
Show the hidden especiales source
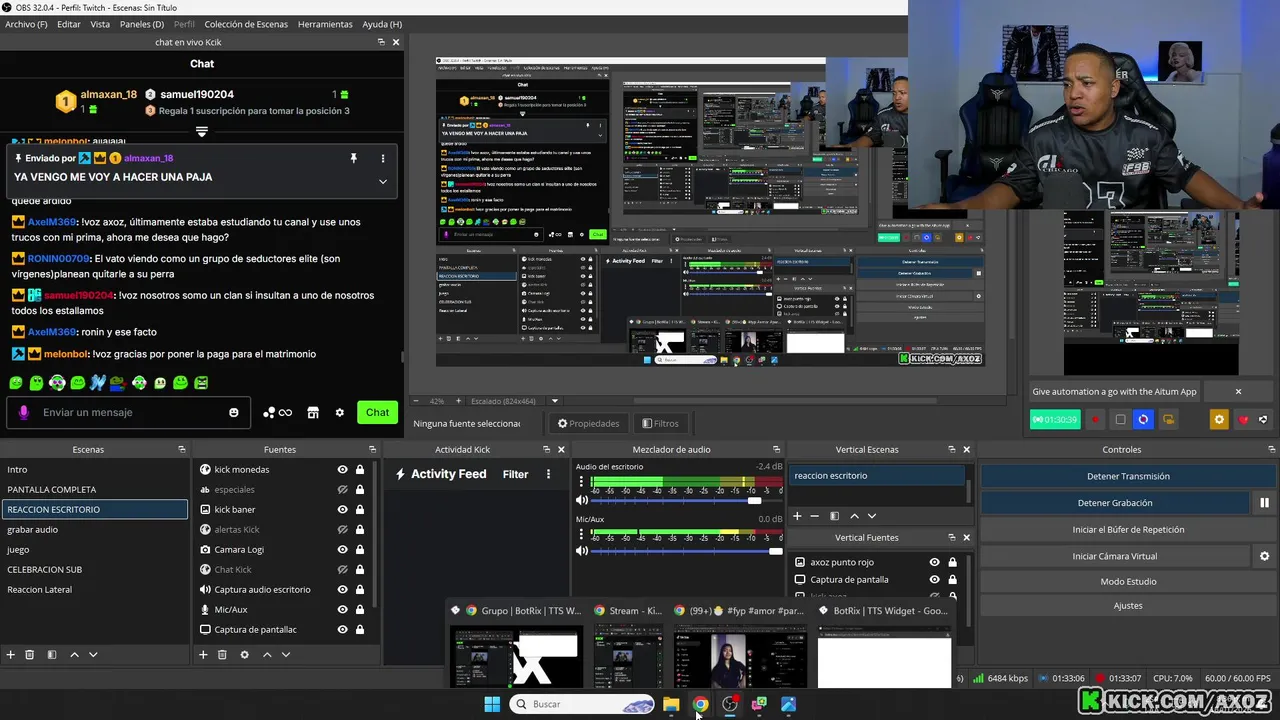coord(342,490)
